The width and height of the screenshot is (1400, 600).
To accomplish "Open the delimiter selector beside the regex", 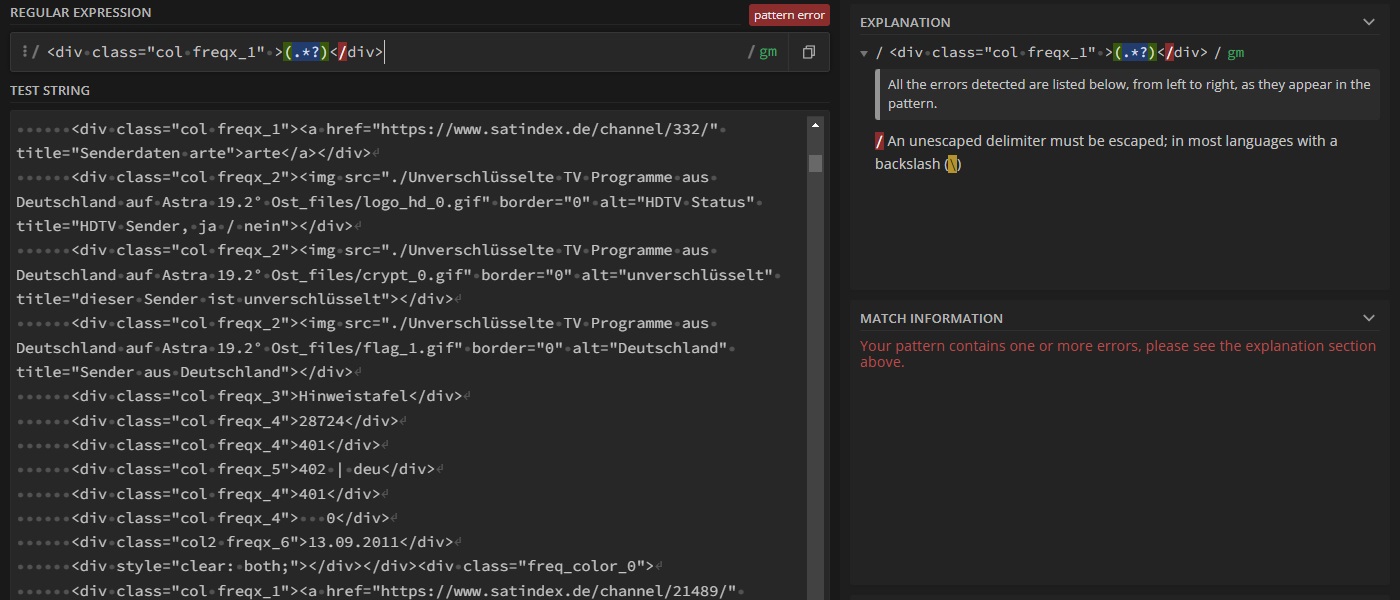I will (x=27, y=52).
